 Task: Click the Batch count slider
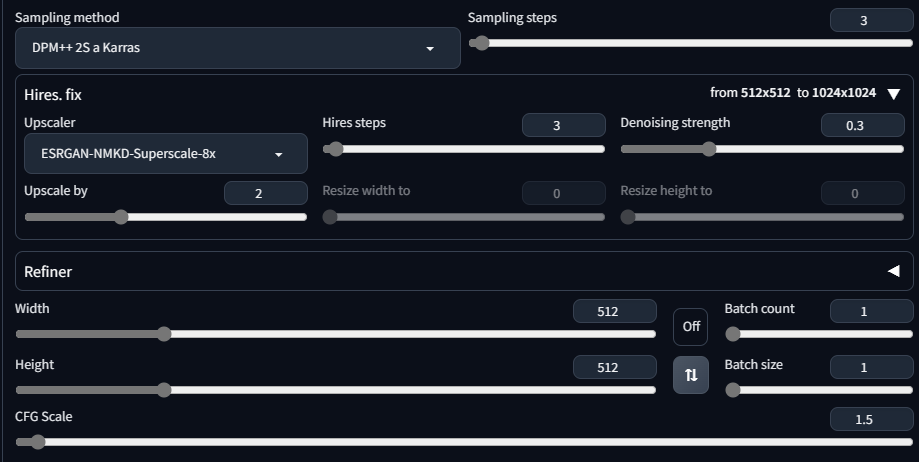point(819,334)
